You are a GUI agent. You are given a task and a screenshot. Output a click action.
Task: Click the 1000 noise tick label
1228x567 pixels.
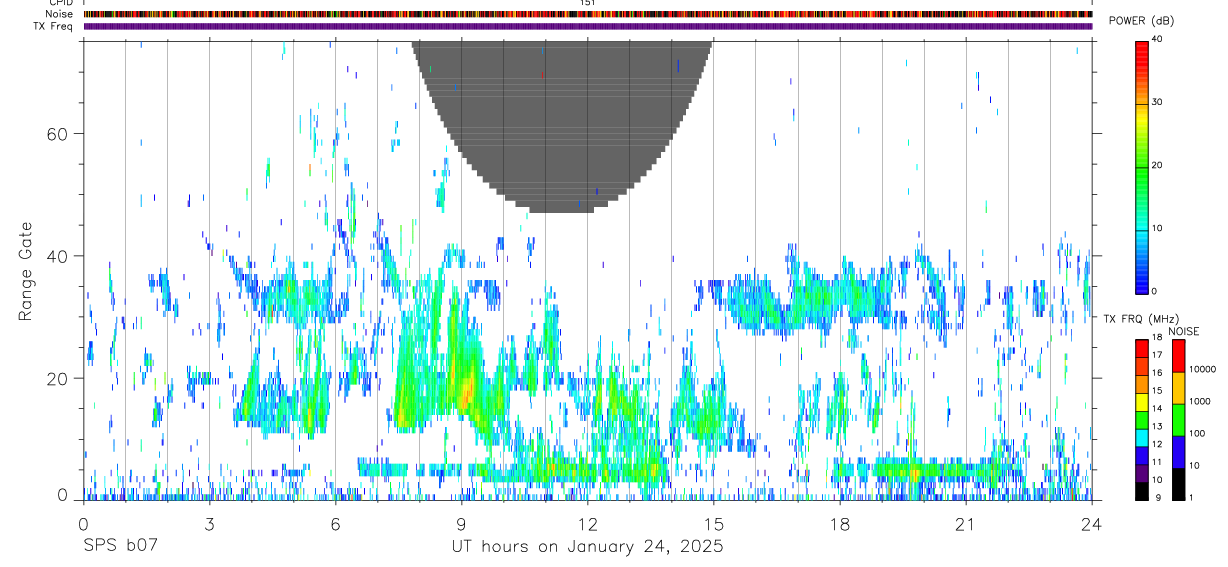tap(1199, 401)
